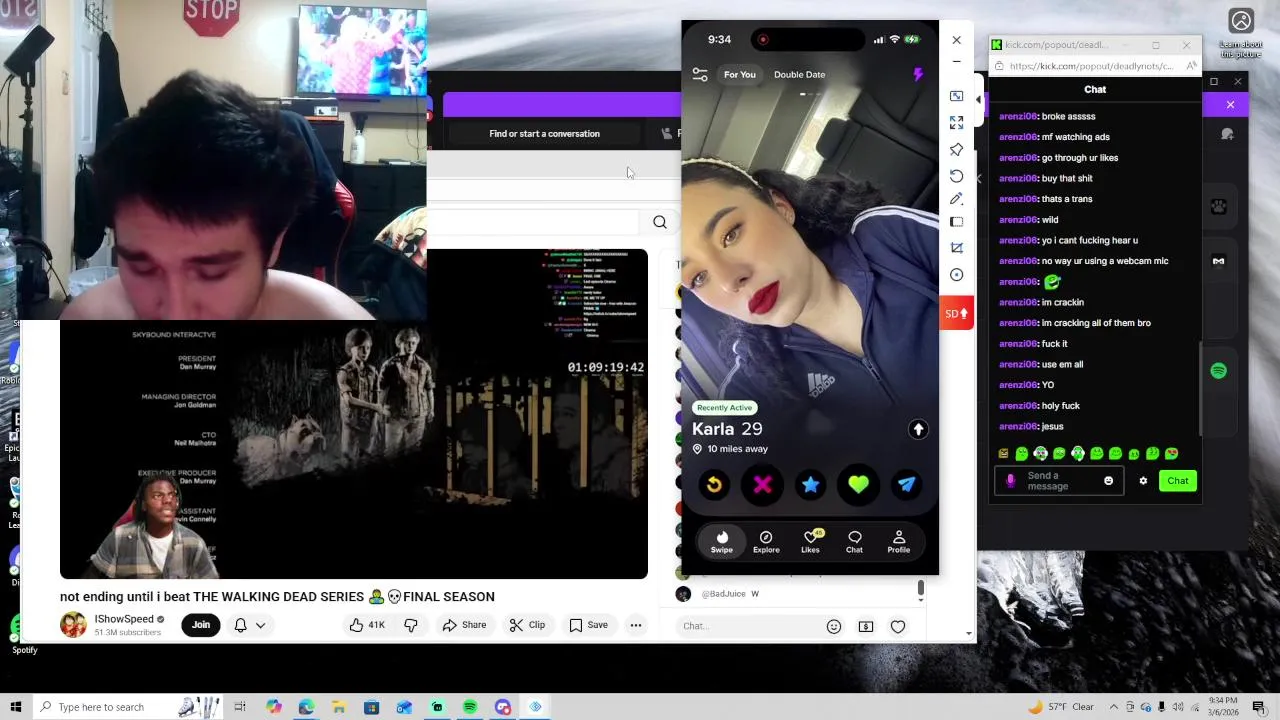
Task: Open Learn about this picture desktop icon
Action: pyautogui.click(x=1241, y=33)
